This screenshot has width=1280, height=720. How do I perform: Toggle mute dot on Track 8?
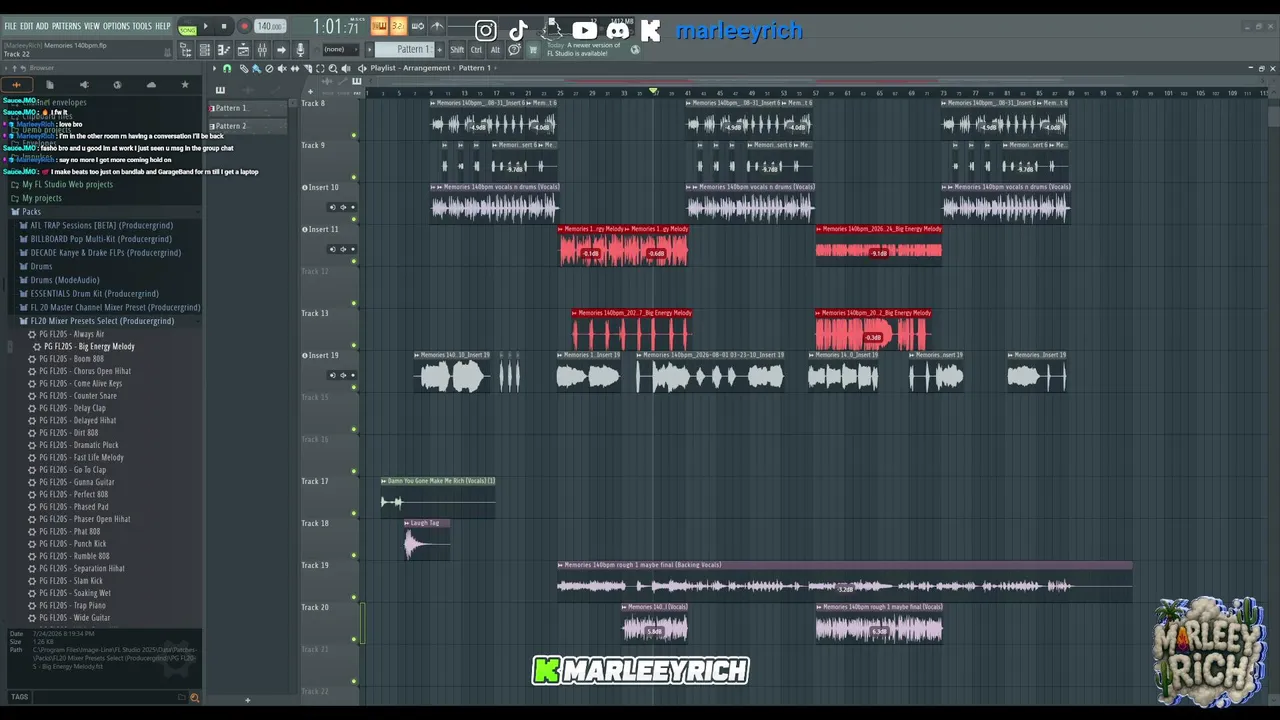(354, 135)
